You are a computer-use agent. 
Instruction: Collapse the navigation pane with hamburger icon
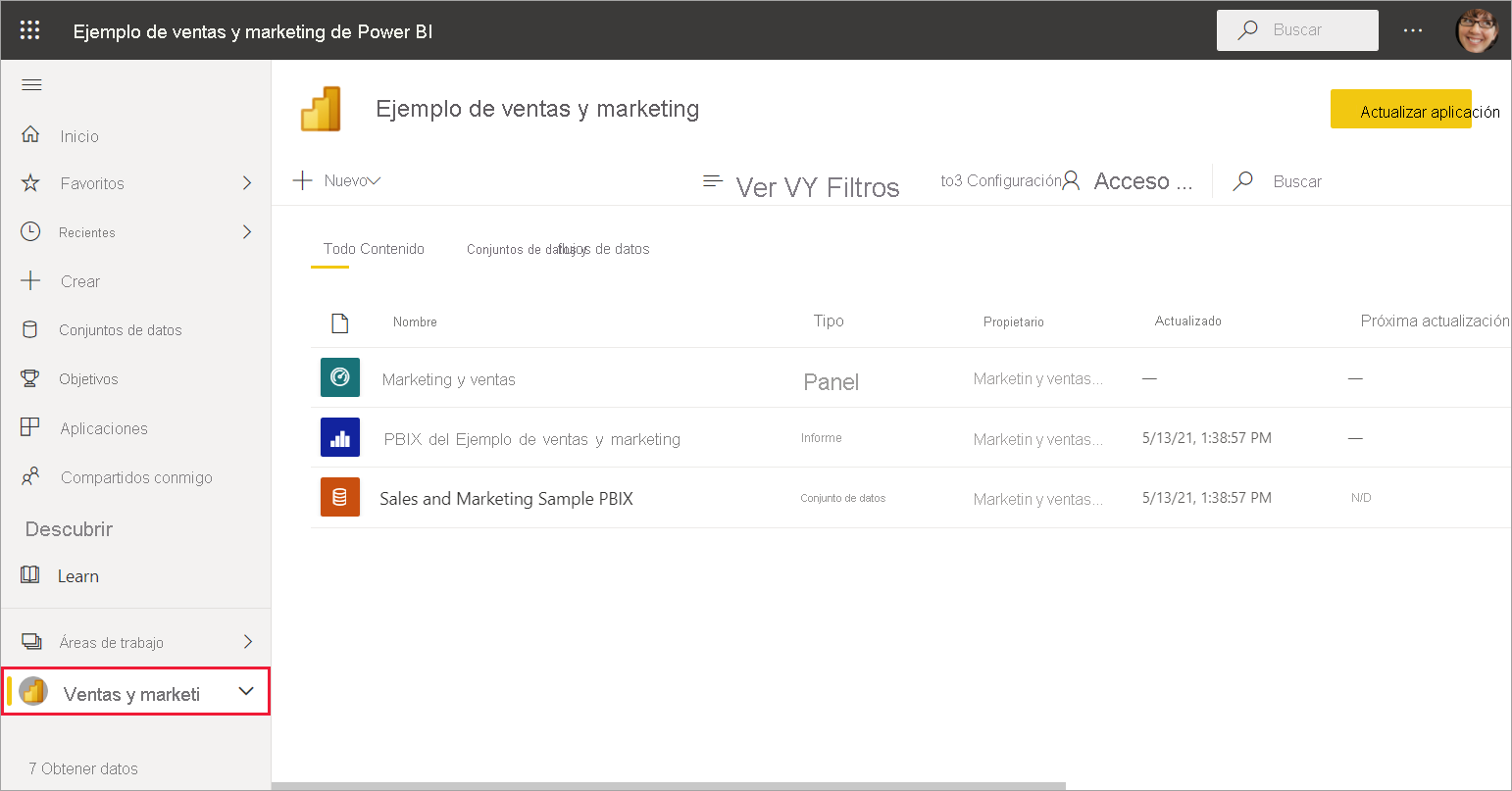coord(31,84)
